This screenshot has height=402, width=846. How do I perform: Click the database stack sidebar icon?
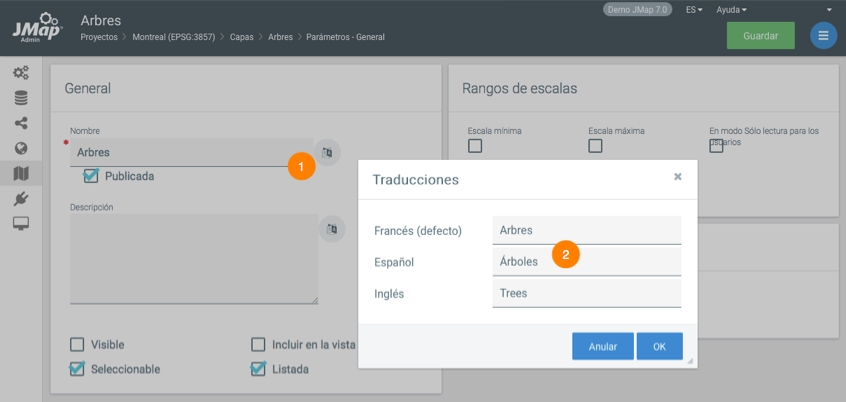point(21,98)
